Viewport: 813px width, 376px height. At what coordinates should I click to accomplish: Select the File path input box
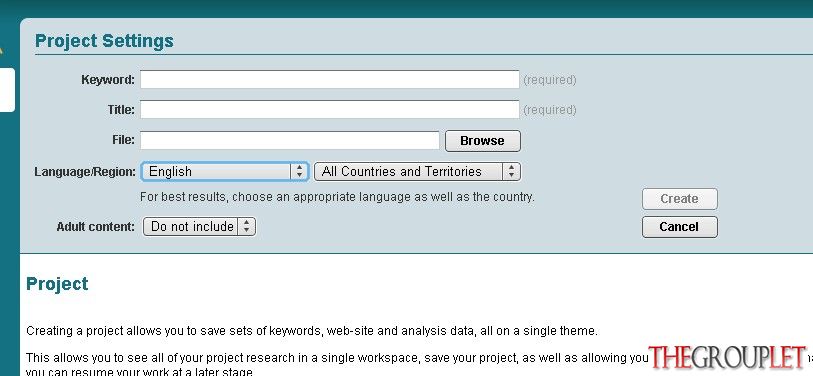(289, 141)
